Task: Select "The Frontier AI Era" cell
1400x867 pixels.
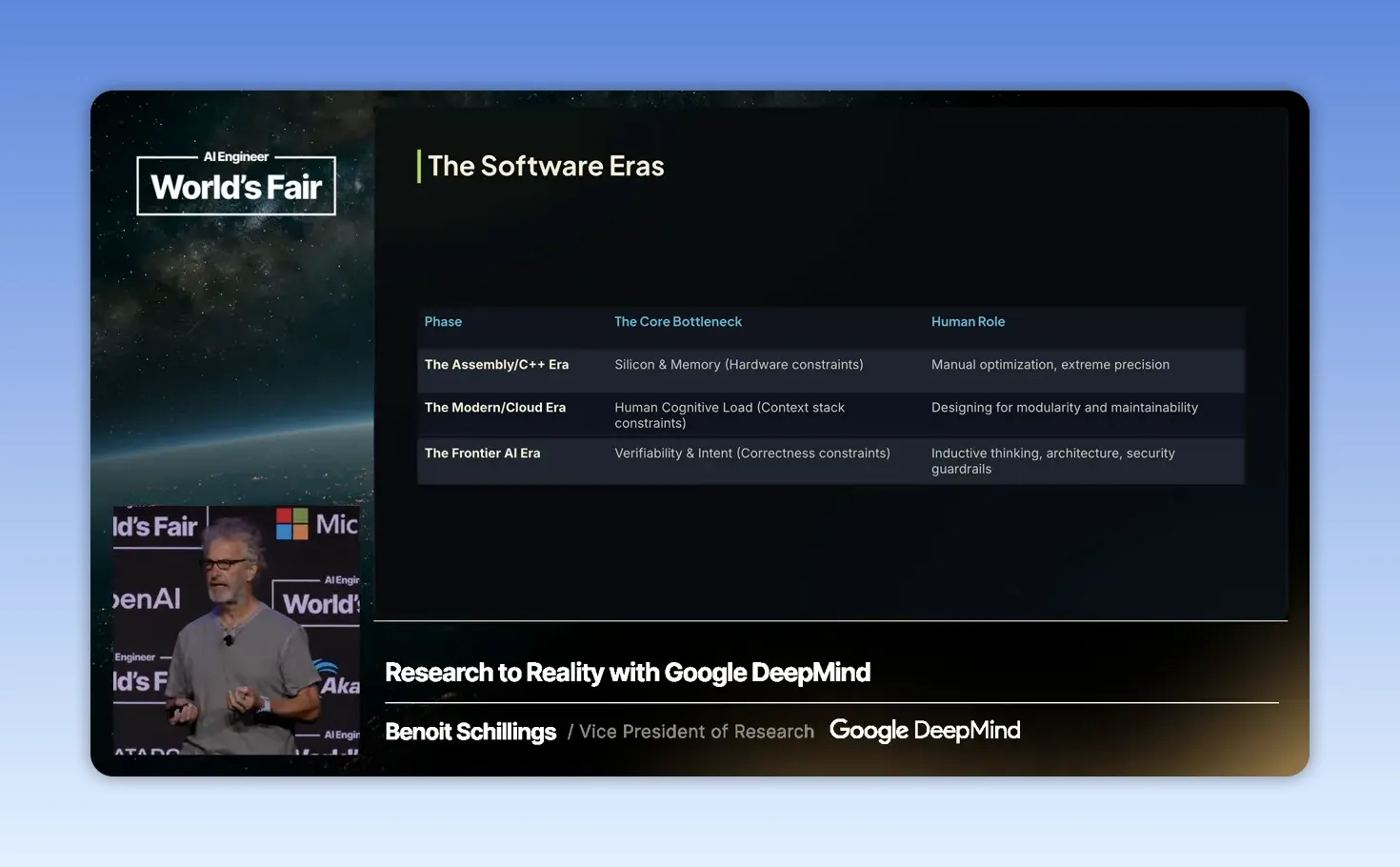Action: pos(482,454)
